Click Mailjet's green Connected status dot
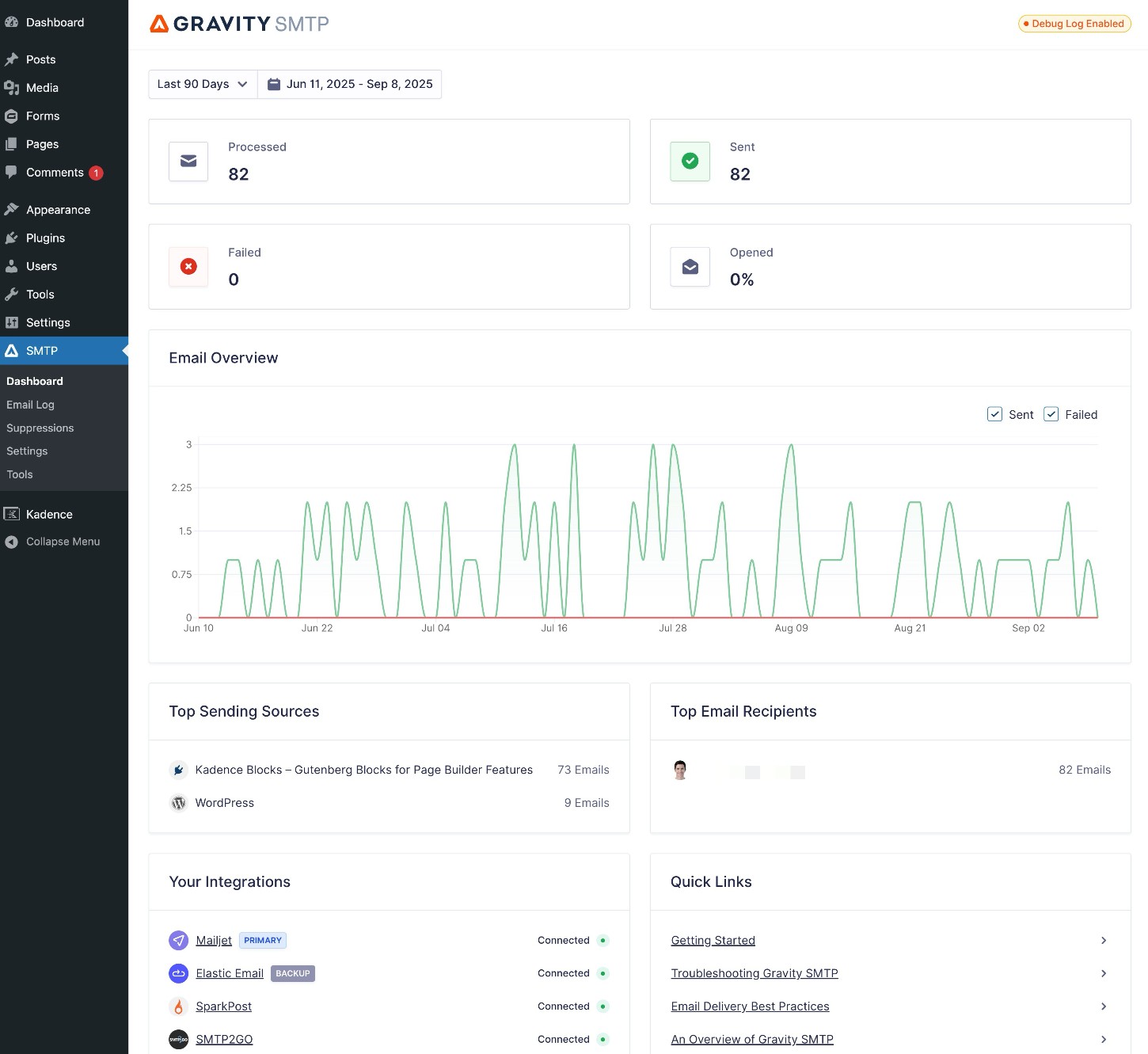The width and height of the screenshot is (1148, 1054). 603,941
